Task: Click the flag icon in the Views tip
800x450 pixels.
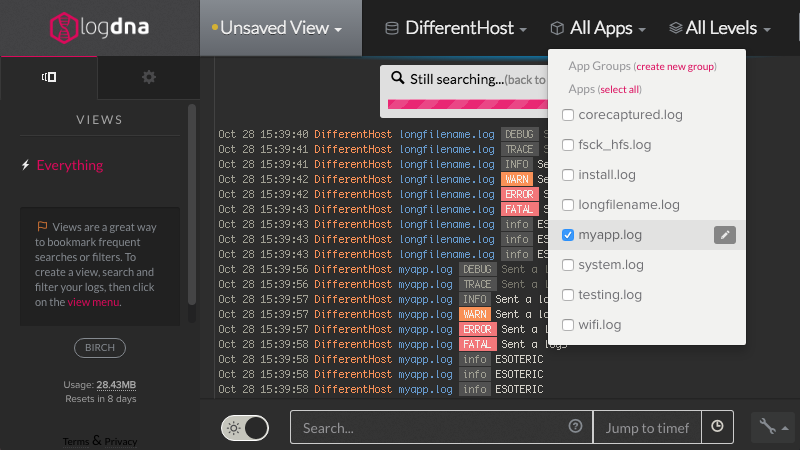Action: click(x=42, y=226)
